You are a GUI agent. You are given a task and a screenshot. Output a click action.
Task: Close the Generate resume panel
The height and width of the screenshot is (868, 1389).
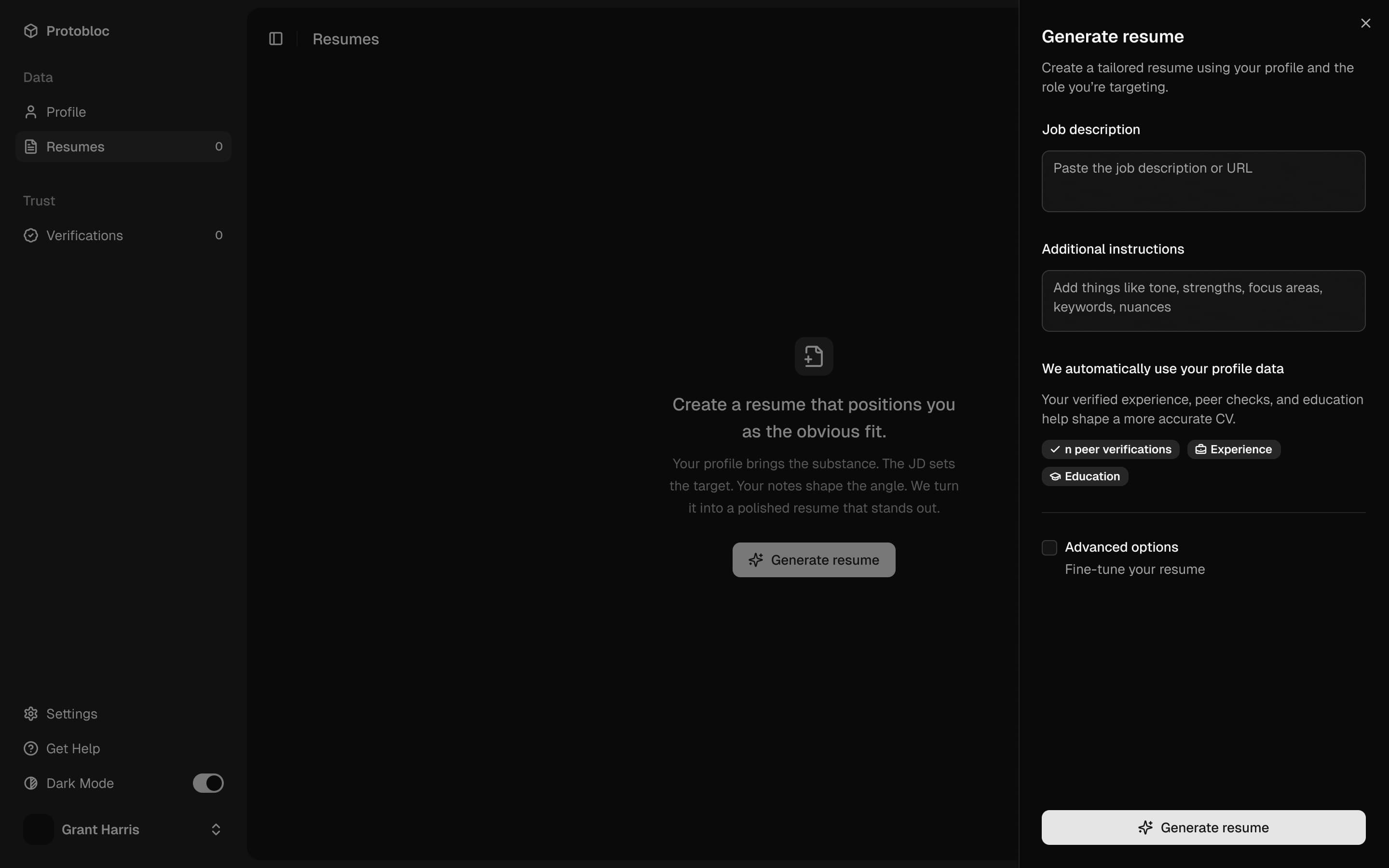pyautogui.click(x=1365, y=24)
